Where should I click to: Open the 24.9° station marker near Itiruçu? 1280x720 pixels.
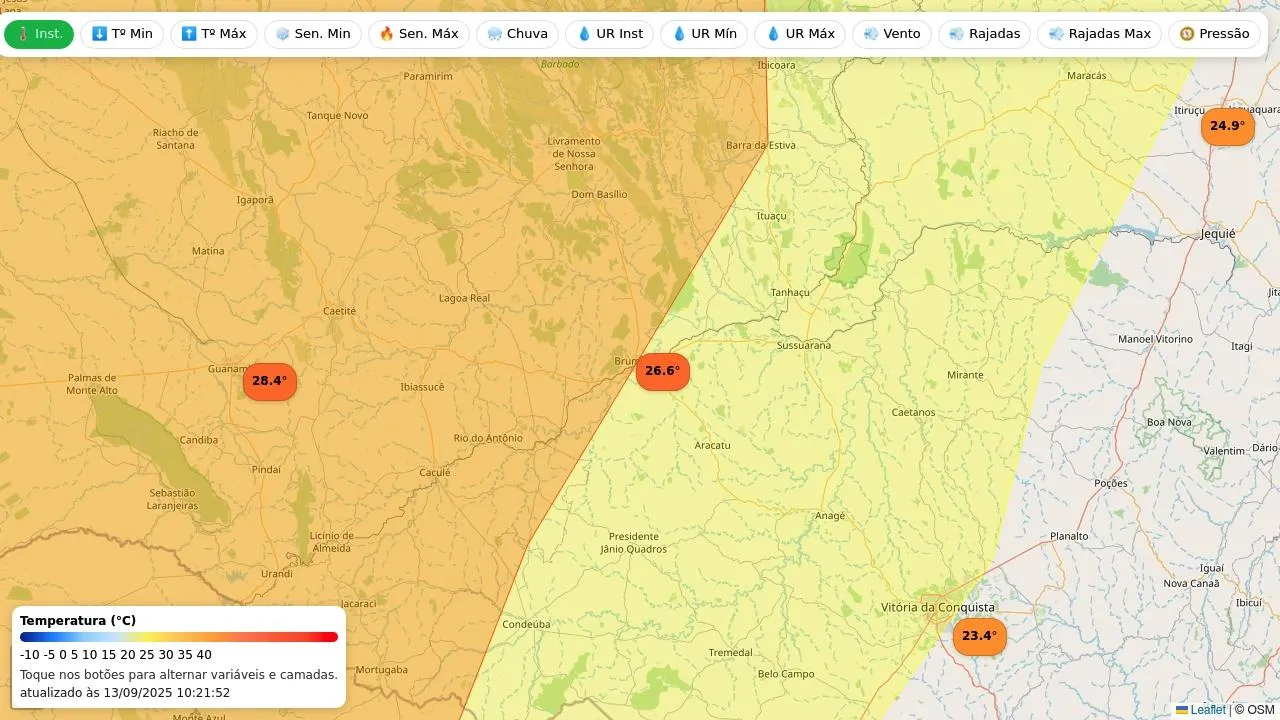pos(1227,126)
